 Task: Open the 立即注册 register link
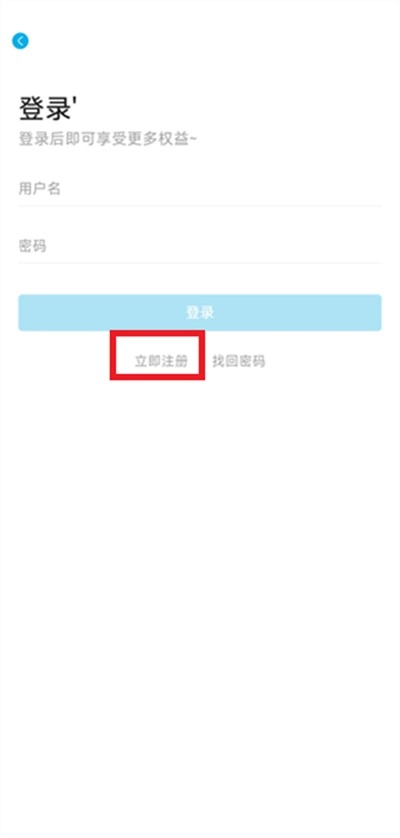(161, 361)
